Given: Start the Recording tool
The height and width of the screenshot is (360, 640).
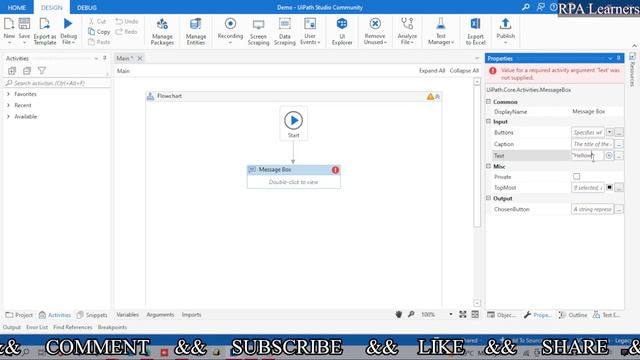Looking at the screenshot, I should [x=230, y=31].
